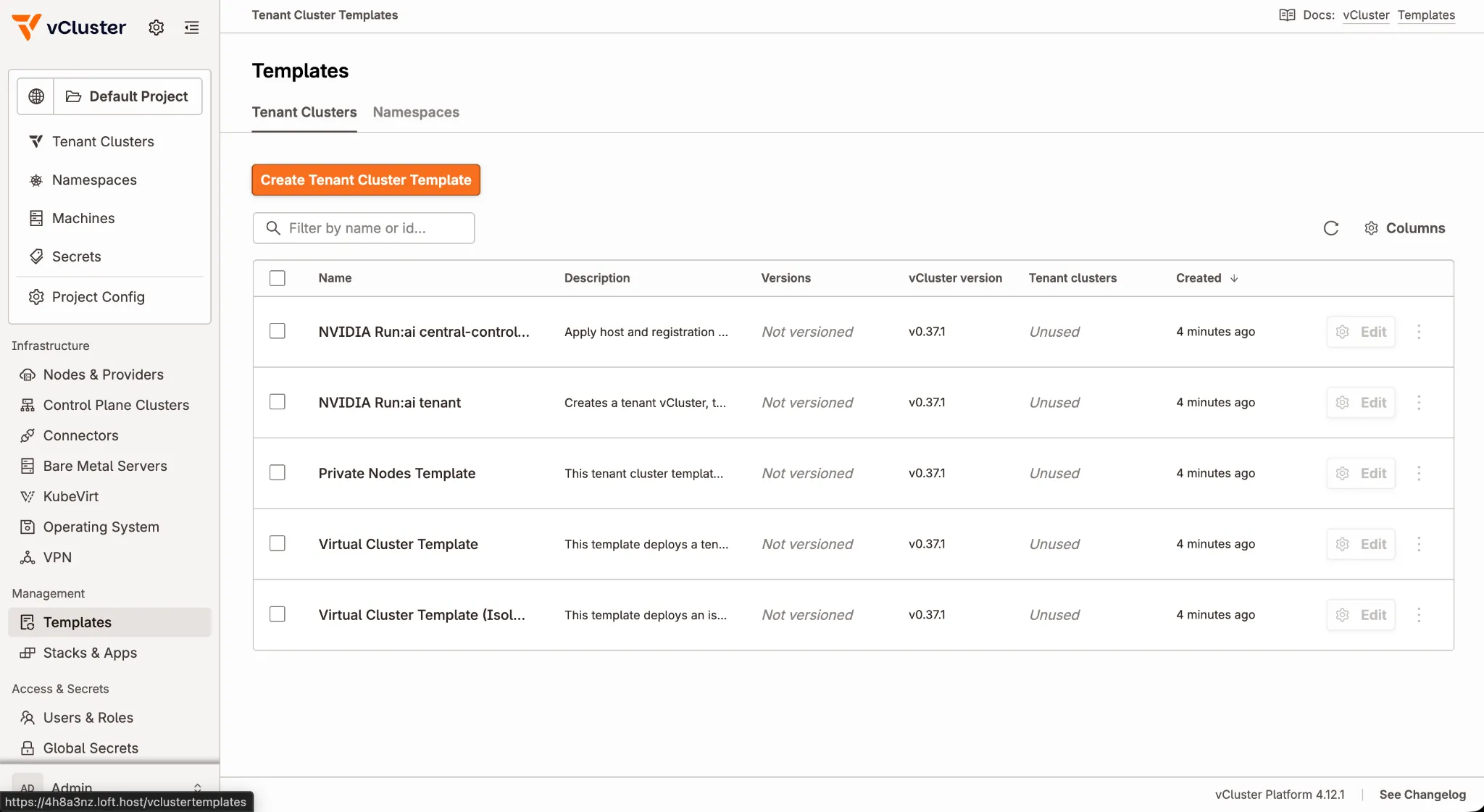Check the NVIDIA Run:ai central-control row checkbox
The image size is (1484, 812).
[278, 331]
